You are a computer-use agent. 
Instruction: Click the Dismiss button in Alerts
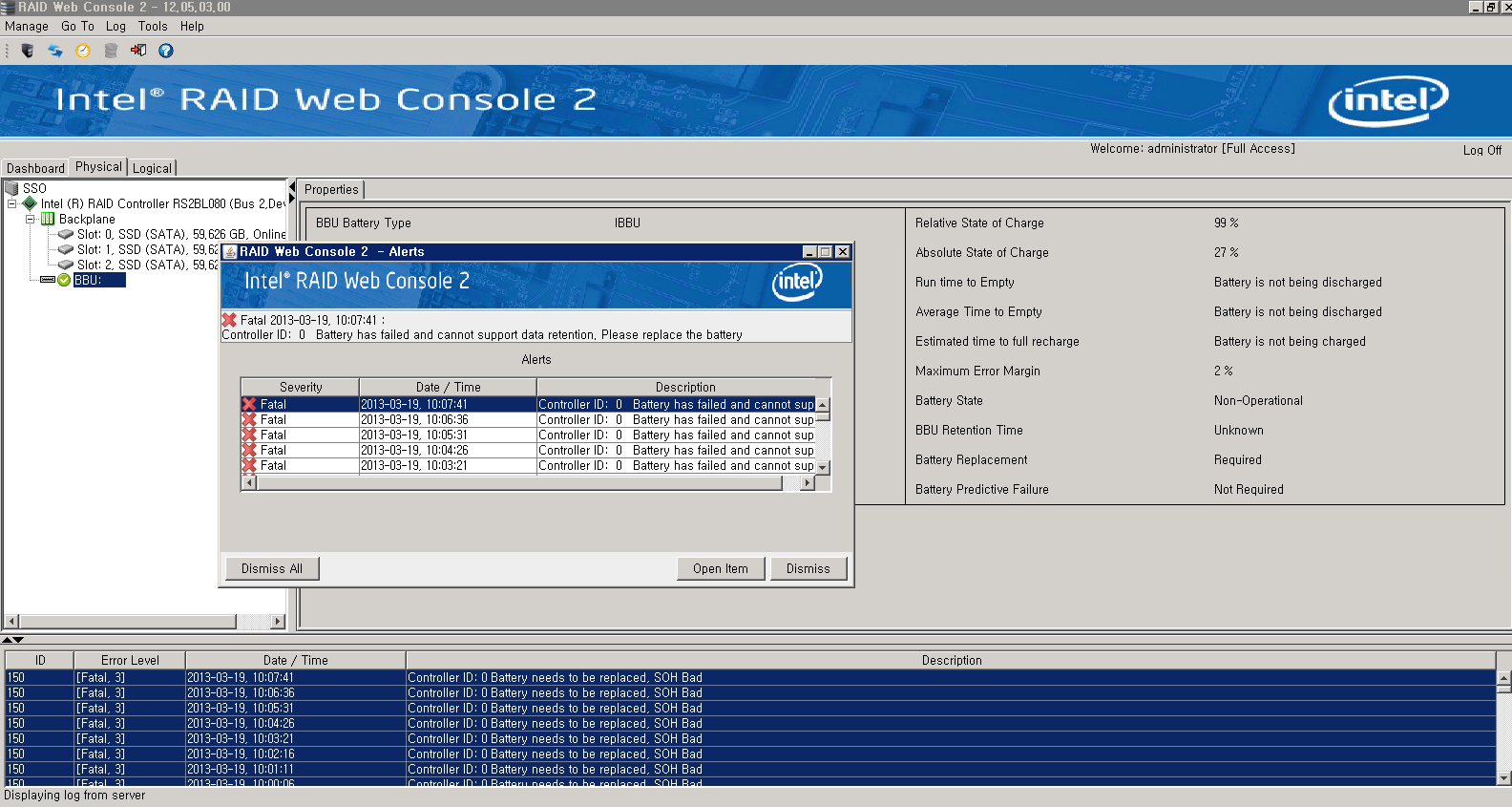point(808,568)
